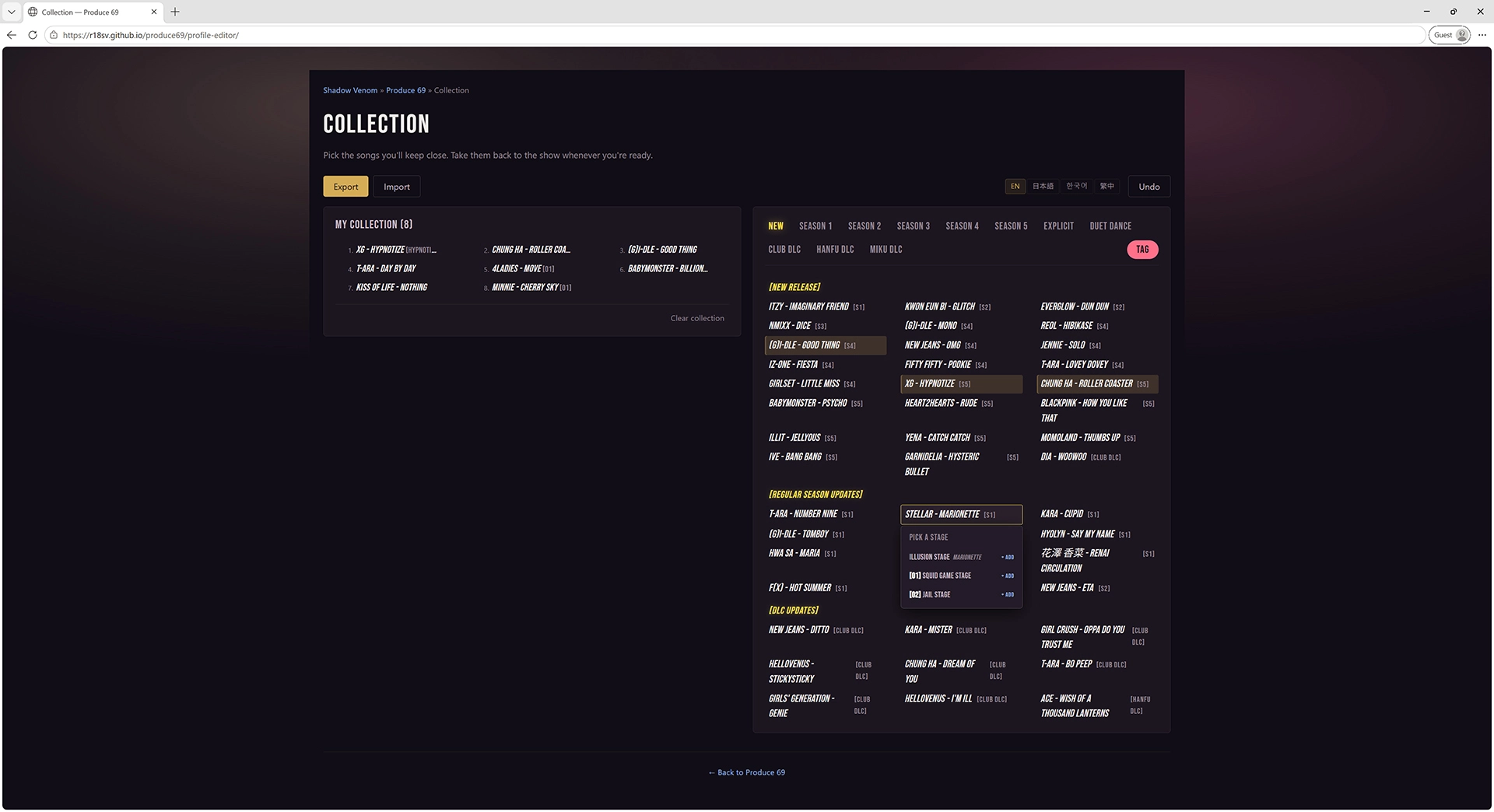Collapse the Stellar - Marionette stage picker
Screen dimensions: 1494x812
[962, 514]
